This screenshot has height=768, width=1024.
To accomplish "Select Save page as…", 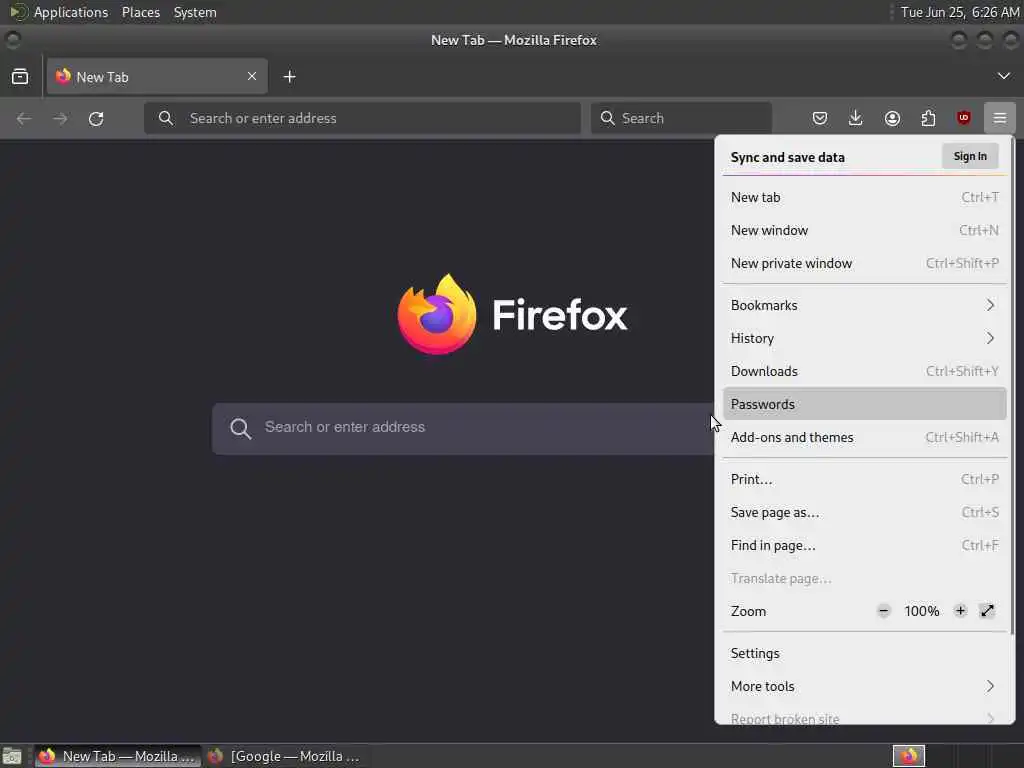I will (x=865, y=512).
